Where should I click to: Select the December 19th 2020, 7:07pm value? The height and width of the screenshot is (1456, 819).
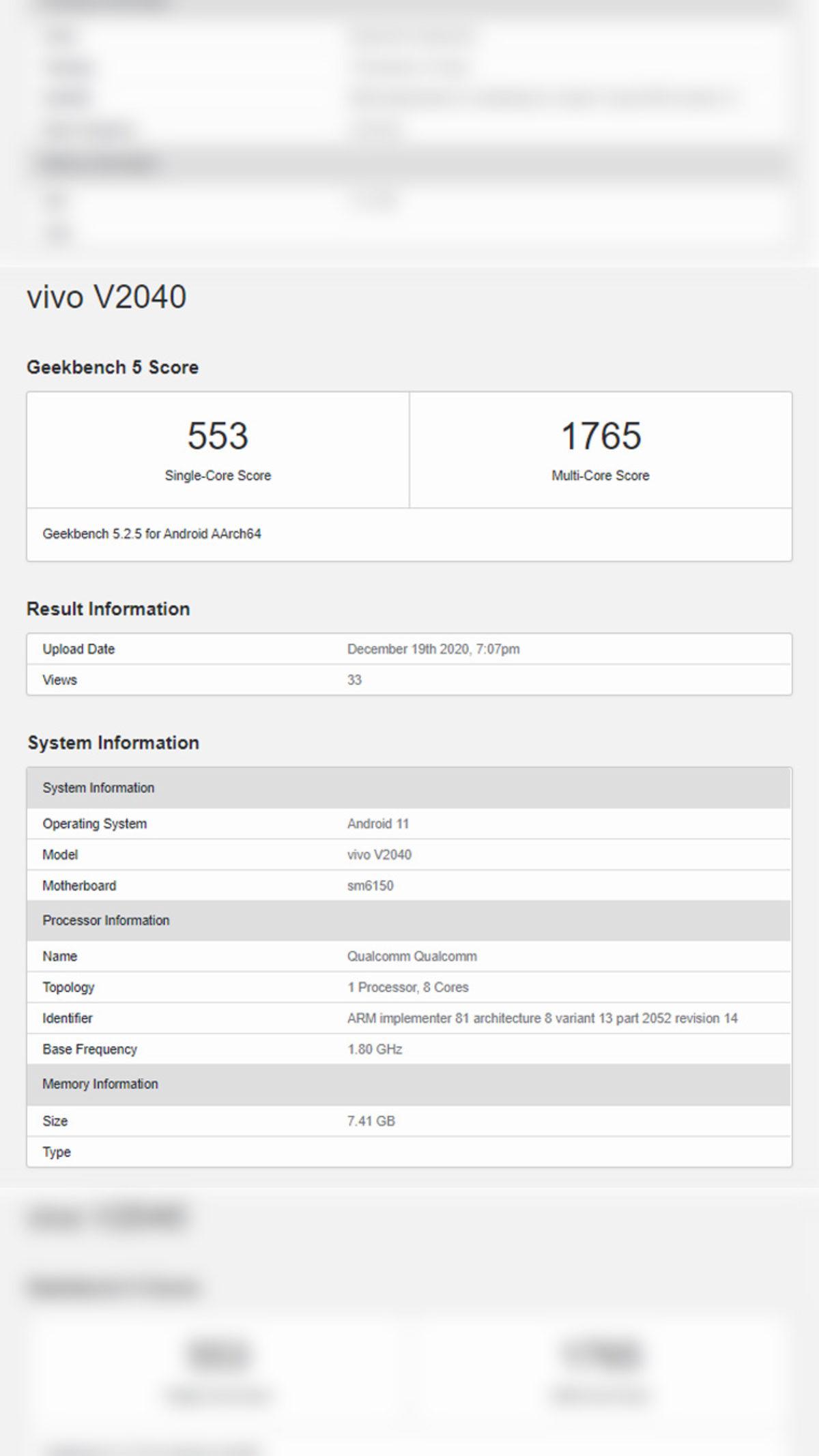pyautogui.click(x=433, y=649)
